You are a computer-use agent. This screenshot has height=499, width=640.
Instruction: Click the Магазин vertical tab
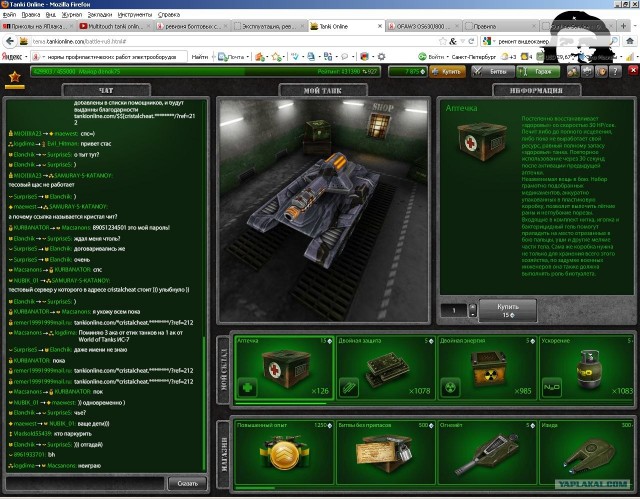pos(223,454)
